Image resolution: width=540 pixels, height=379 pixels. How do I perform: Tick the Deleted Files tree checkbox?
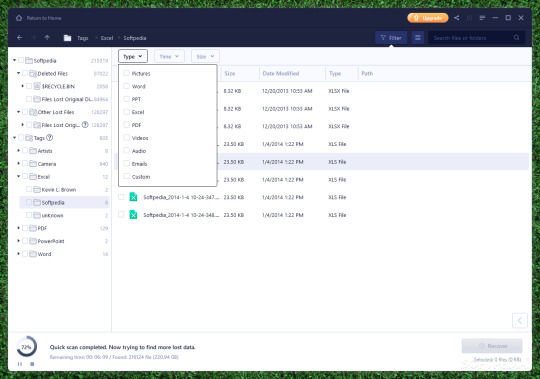tap(25, 73)
